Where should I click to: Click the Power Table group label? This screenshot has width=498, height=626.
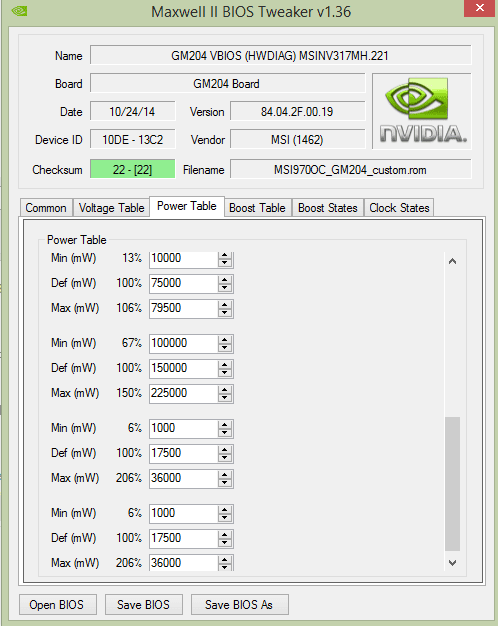pos(76,240)
